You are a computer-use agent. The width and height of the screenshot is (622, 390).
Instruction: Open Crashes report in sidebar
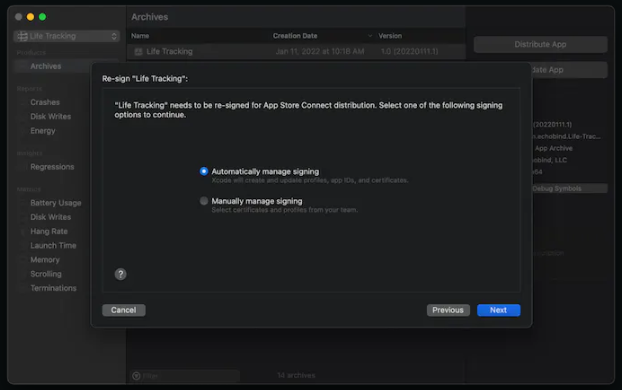pyautogui.click(x=45, y=102)
